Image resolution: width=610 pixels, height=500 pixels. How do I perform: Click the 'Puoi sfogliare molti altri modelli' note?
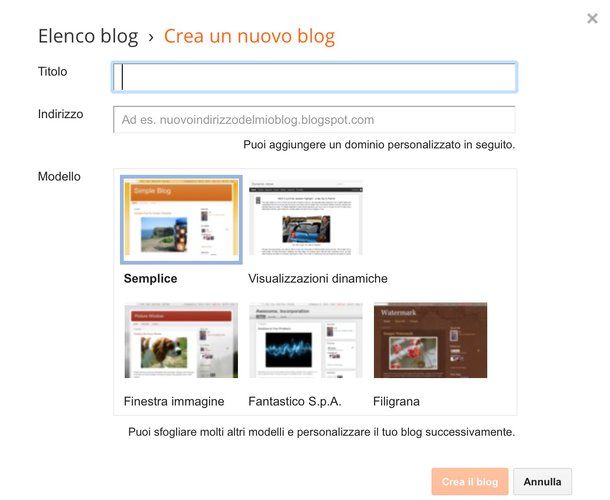pyautogui.click(x=321, y=432)
